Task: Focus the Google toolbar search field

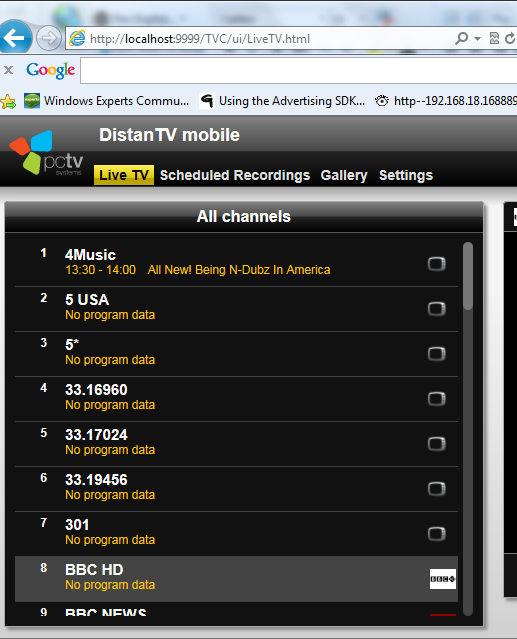Action: pyautogui.click(x=299, y=71)
